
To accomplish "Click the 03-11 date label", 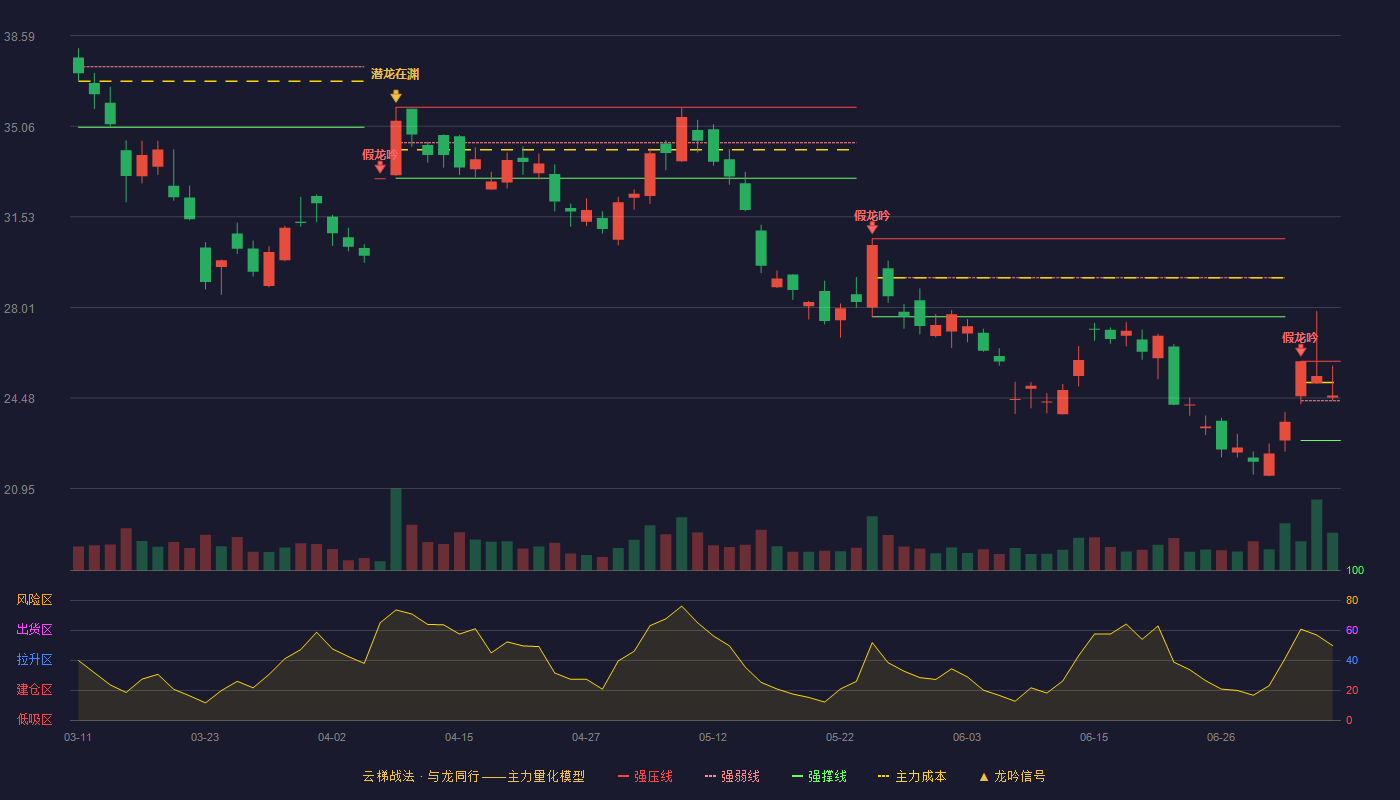I will pos(78,737).
